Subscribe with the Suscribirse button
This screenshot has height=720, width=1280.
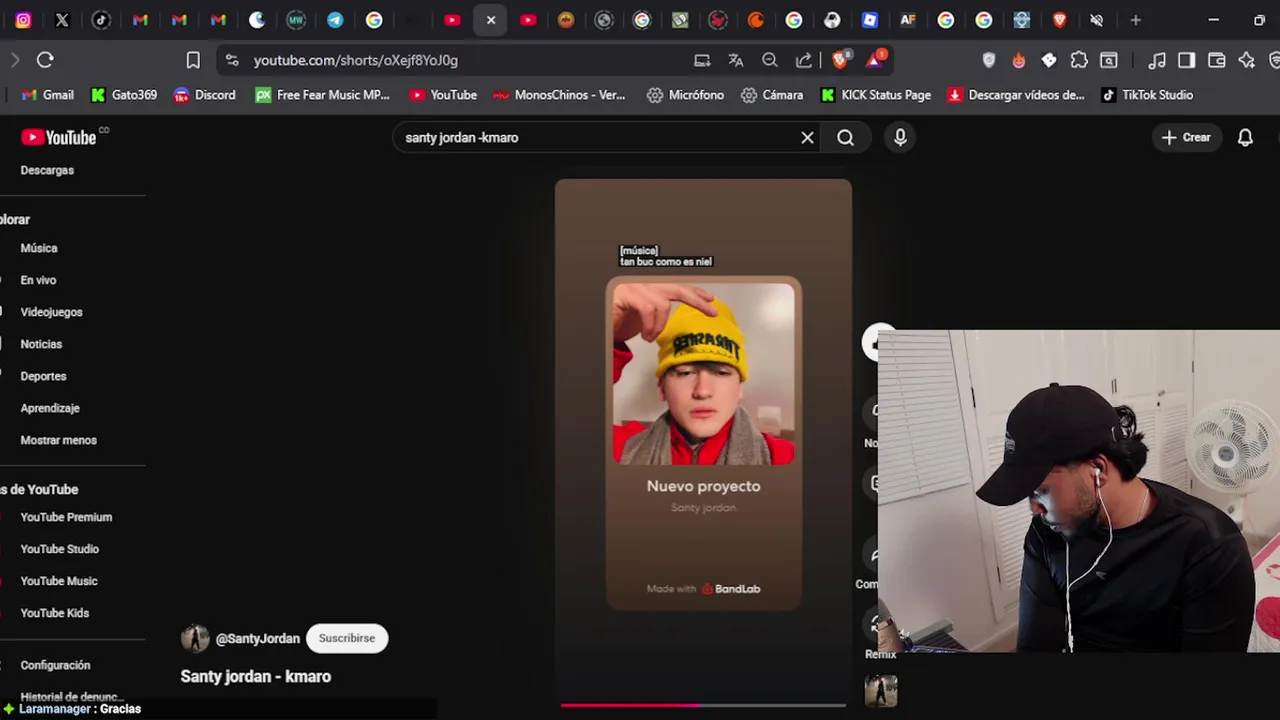(347, 638)
